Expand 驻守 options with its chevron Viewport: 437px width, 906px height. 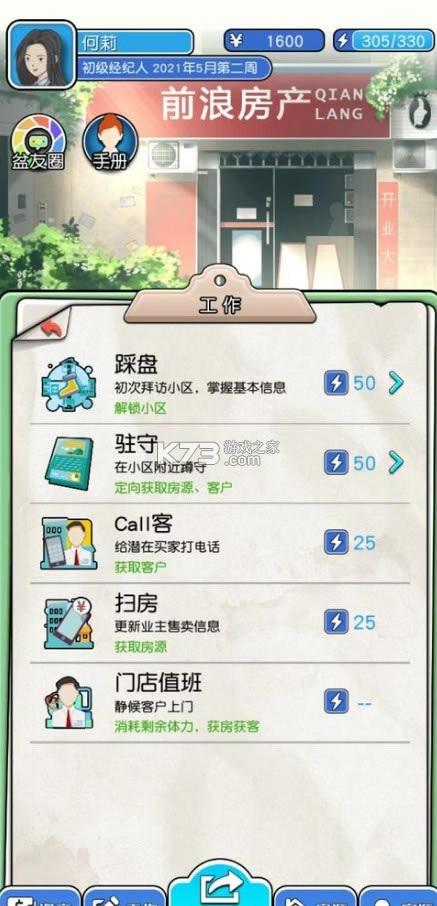(396, 463)
